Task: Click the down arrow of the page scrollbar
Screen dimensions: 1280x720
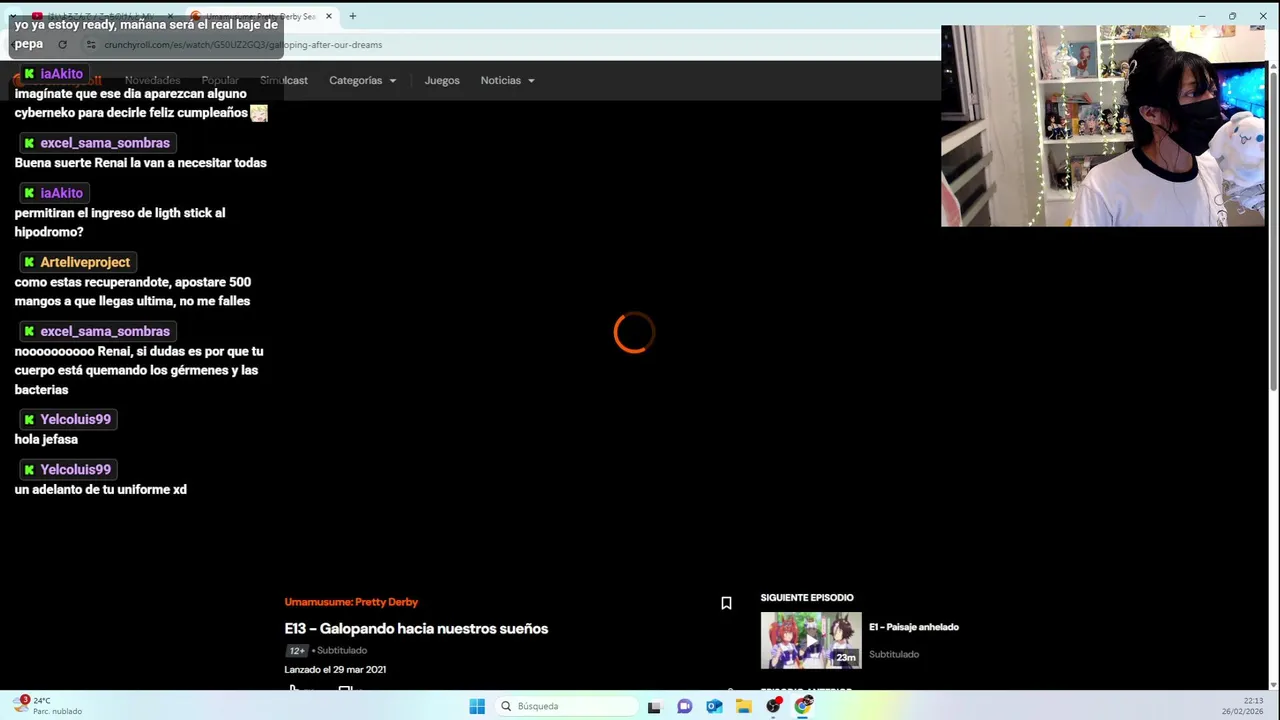Action: [x=1273, y=683]
